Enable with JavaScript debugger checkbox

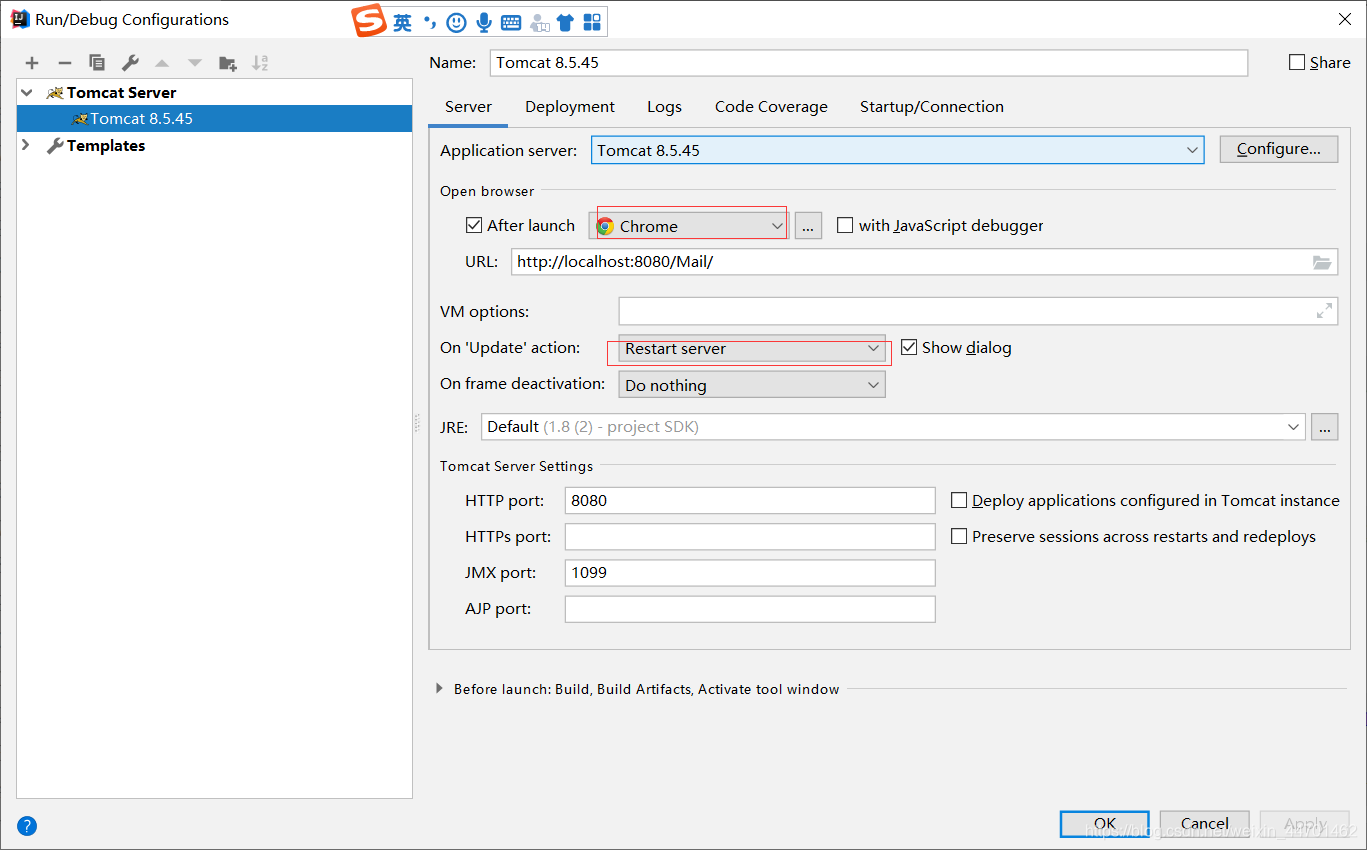tap(845, 225)
